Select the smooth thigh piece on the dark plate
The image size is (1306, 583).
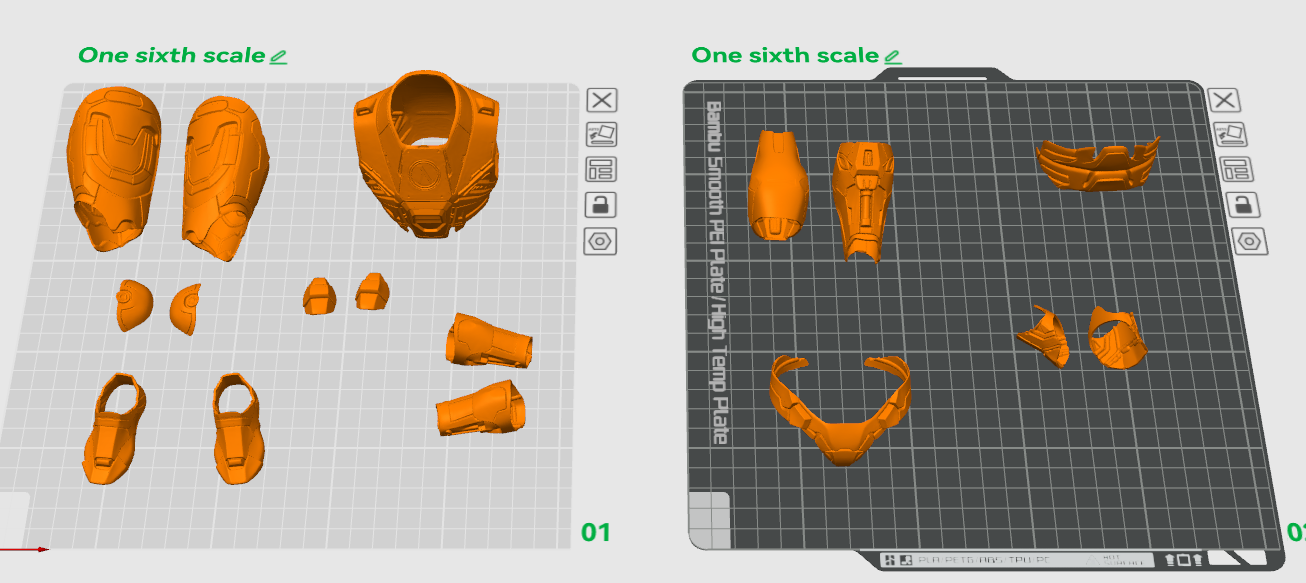point(777,185)
